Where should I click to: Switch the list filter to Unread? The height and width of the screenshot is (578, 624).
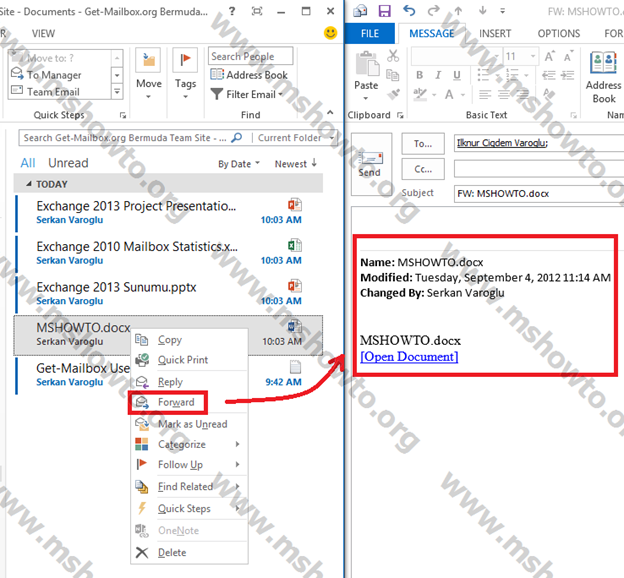(68, 163)
